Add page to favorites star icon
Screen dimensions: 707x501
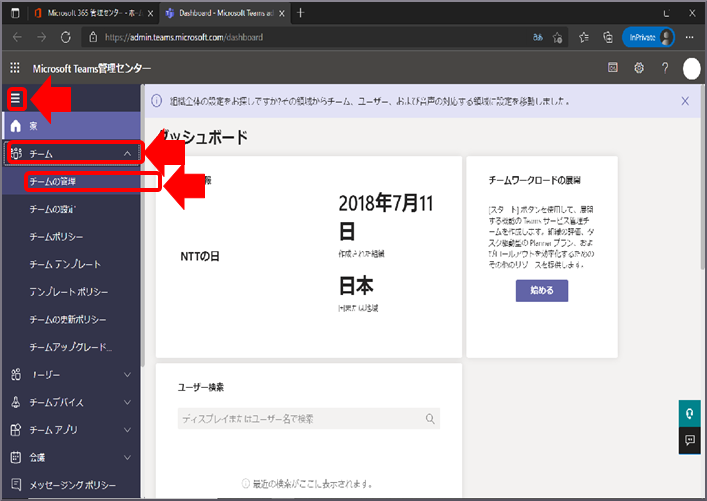(558, 37)
